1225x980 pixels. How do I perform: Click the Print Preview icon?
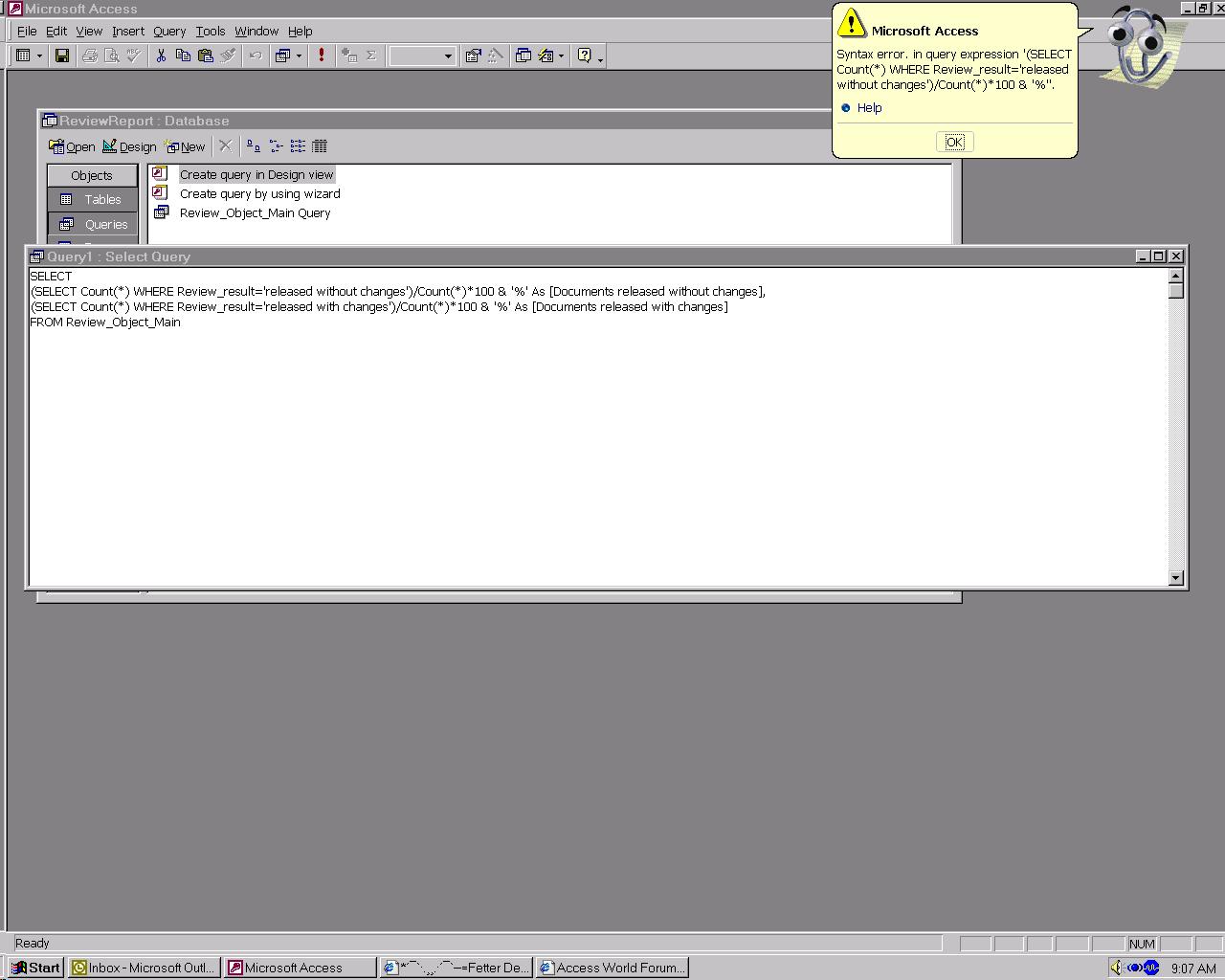click(112, 56)
